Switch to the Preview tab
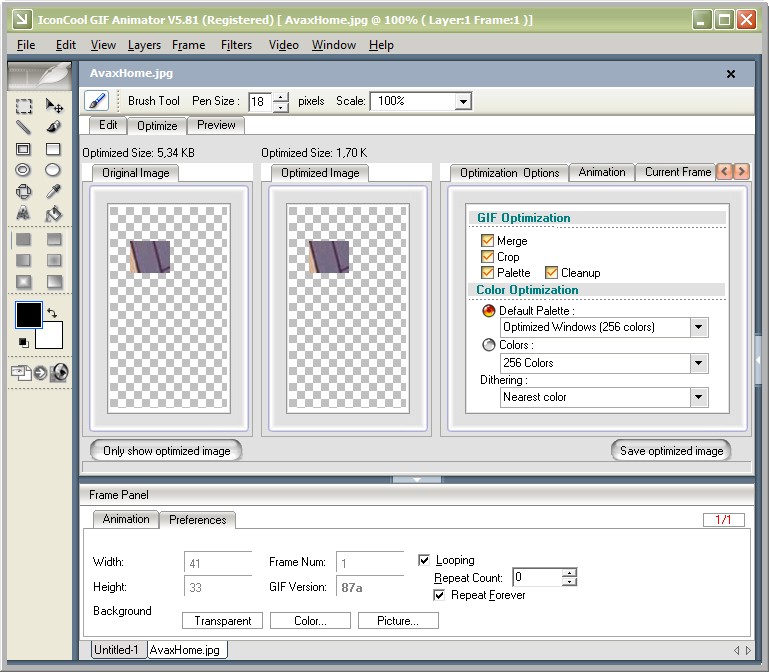 tap(216, 125)
